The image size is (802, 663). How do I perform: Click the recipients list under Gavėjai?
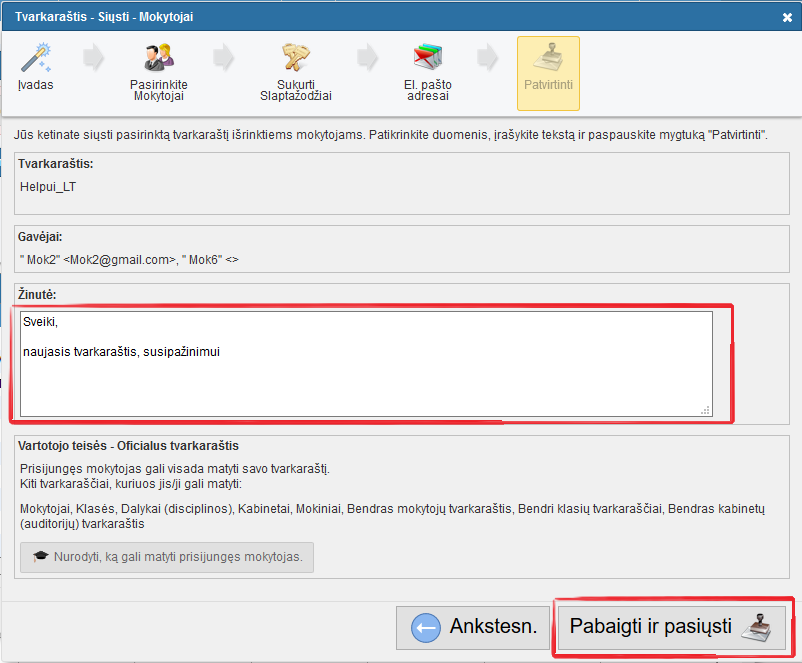click(130, 260)
